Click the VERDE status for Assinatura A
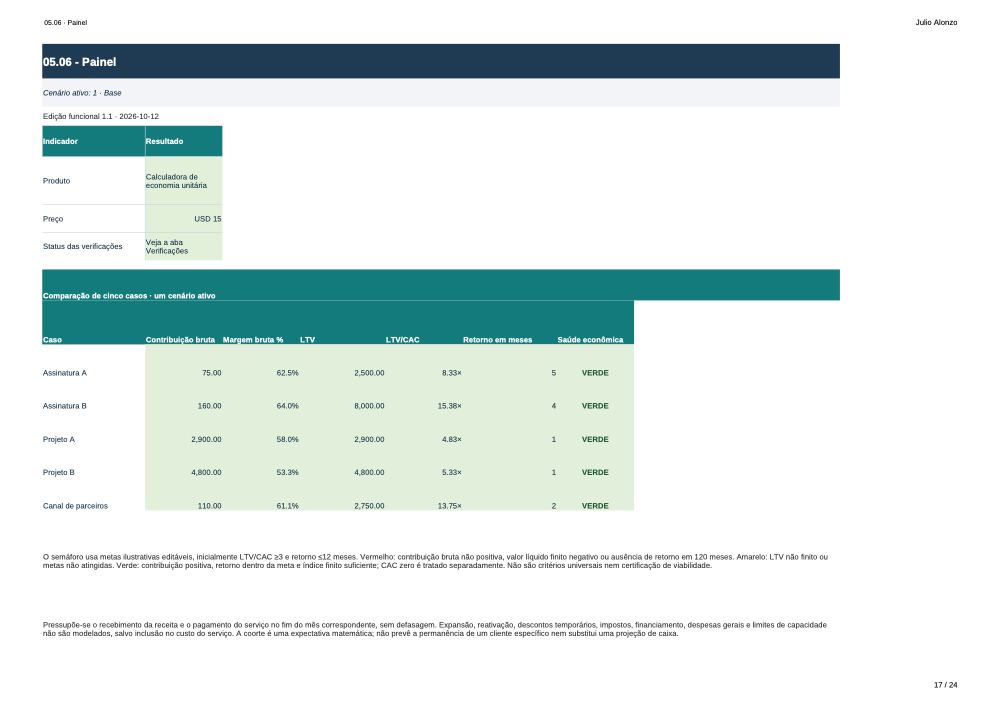Viewport: 1000px width, 707px height. coord(595,373)
